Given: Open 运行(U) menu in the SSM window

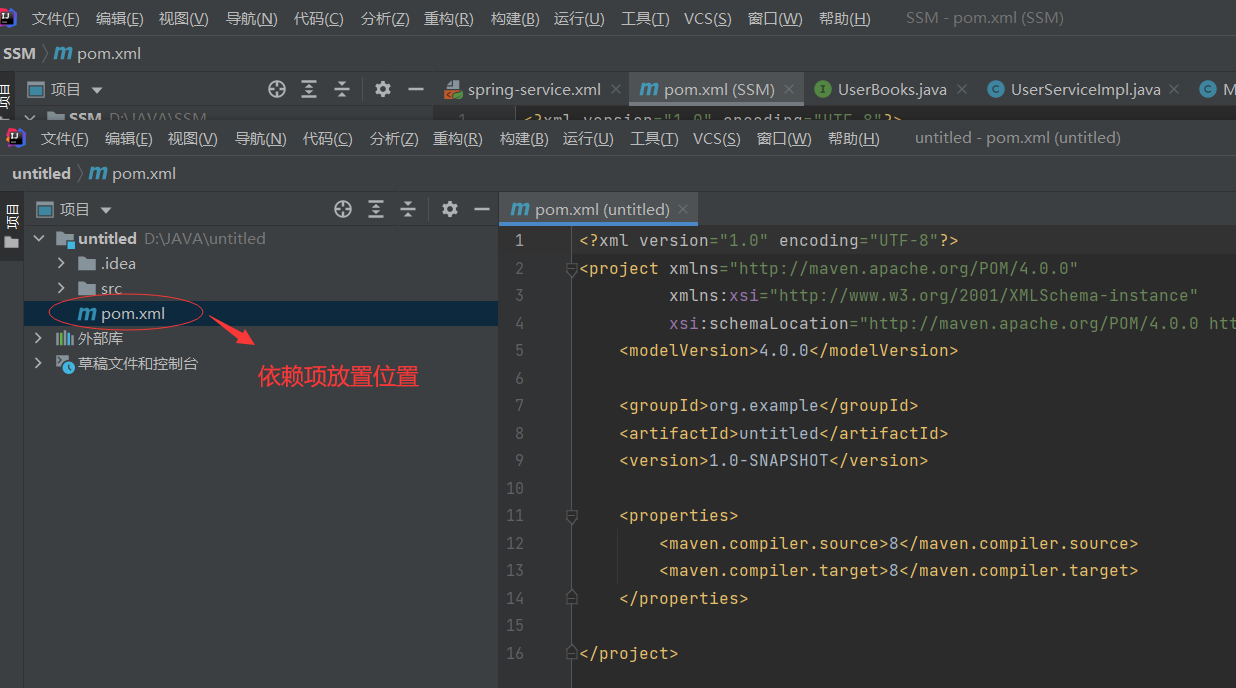Looking at the screenshot, I should 579,19.
